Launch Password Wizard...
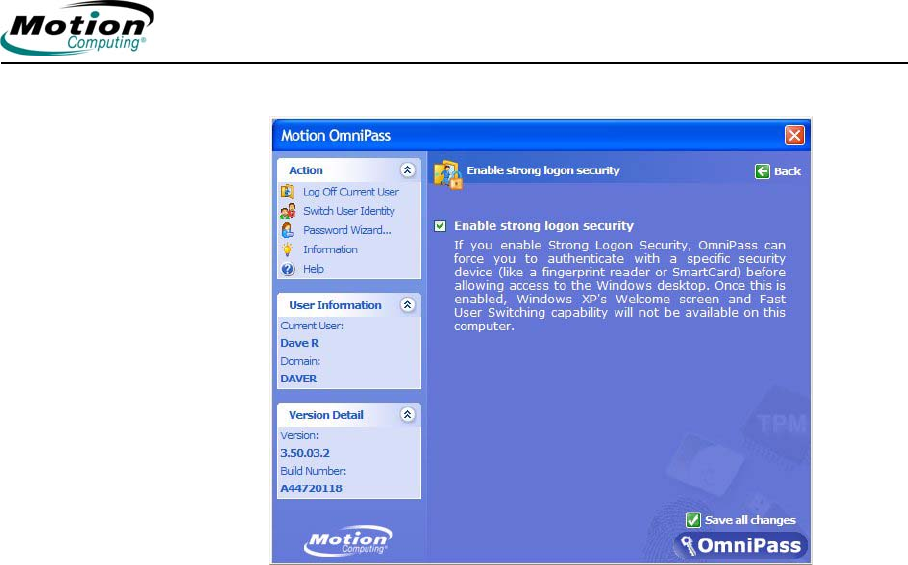Viewport: 908px width, 565px height. click(x=347, y=230)
